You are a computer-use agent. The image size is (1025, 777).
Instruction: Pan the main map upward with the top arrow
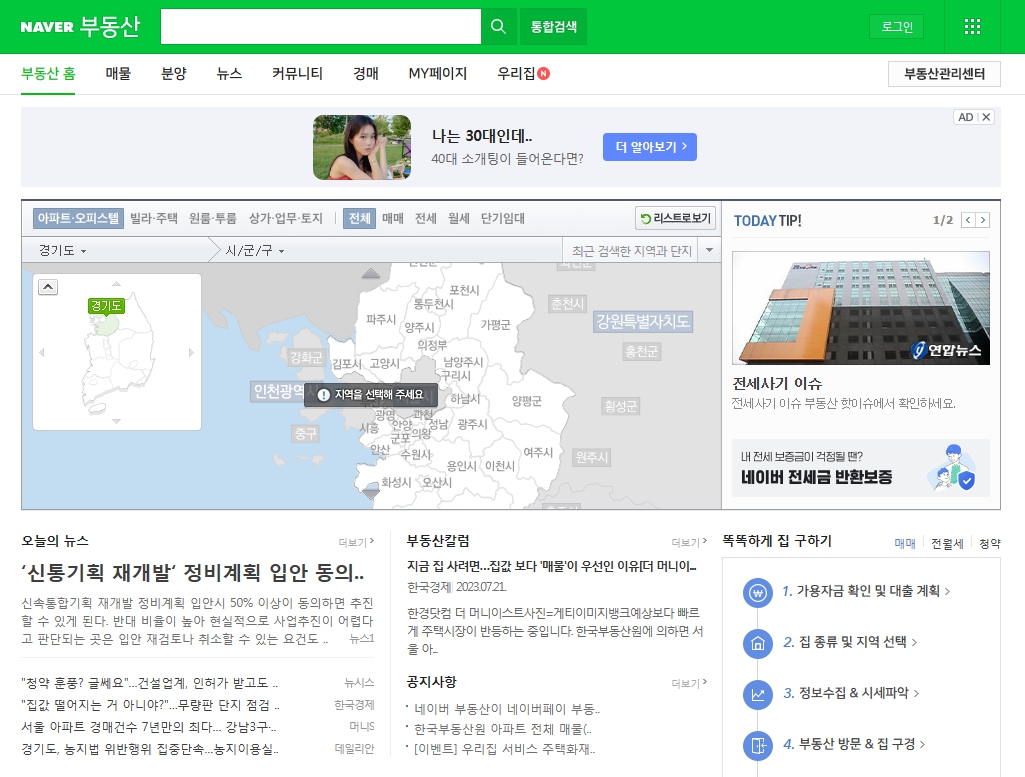[x=371, y=273]
